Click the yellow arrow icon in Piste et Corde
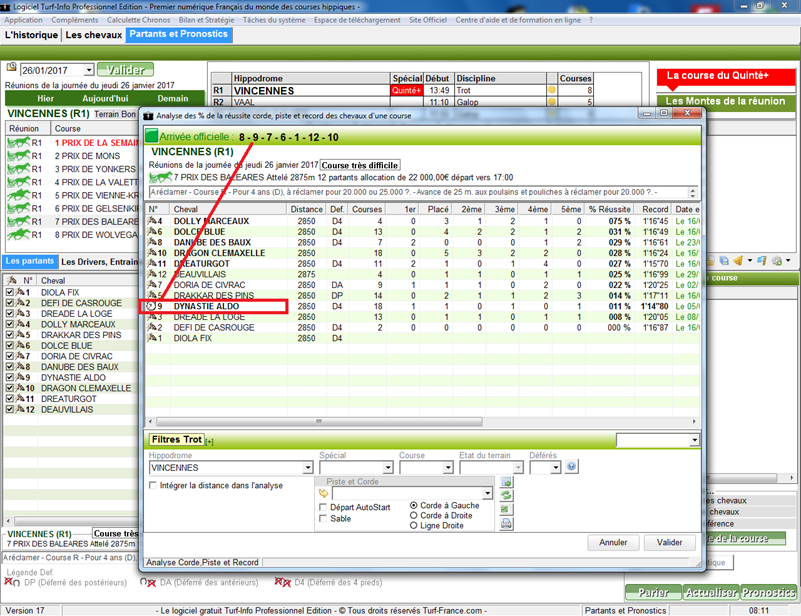801x616 pixels. [x=323, y=493]
